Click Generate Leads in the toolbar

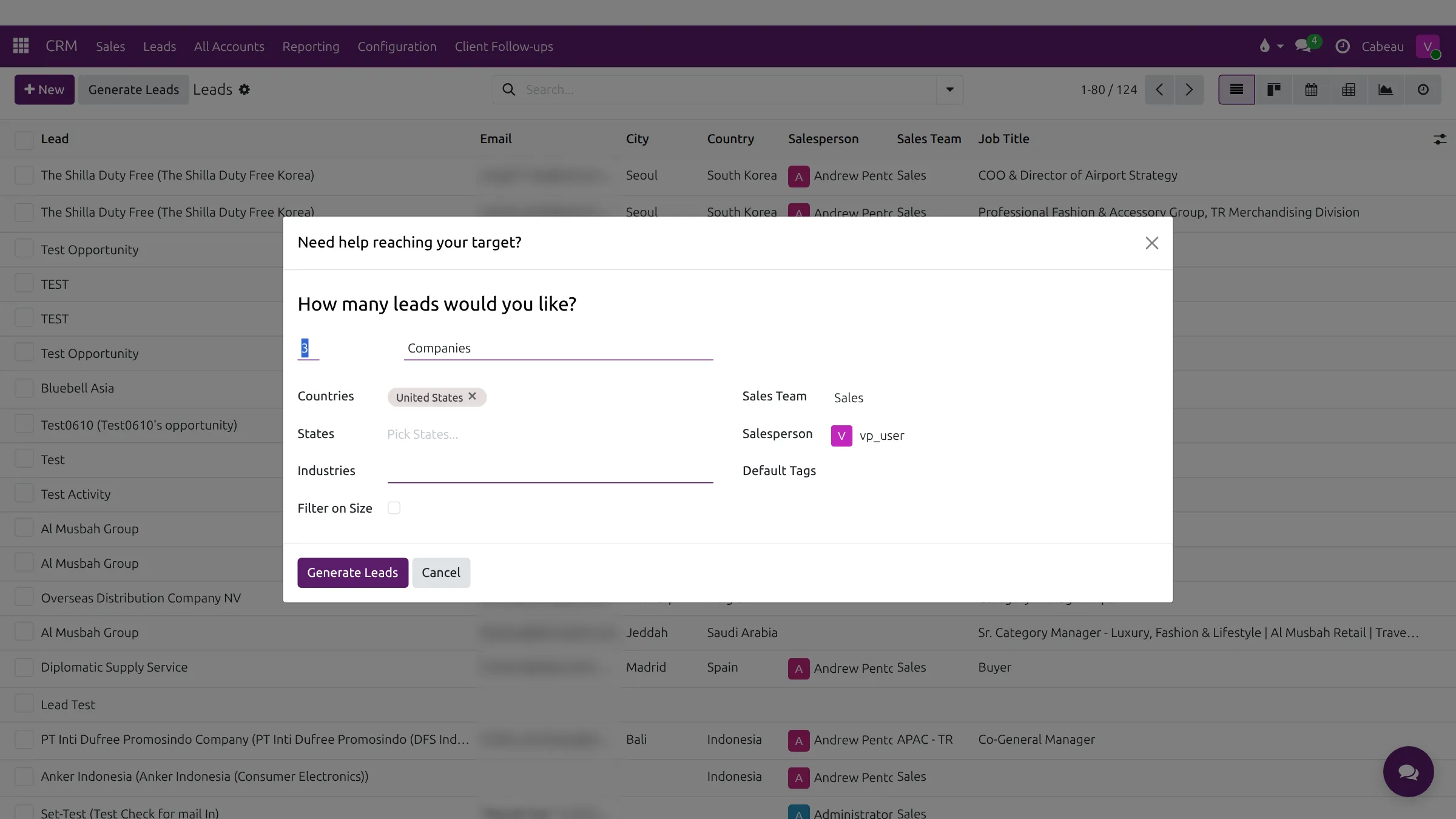(133, 90)
